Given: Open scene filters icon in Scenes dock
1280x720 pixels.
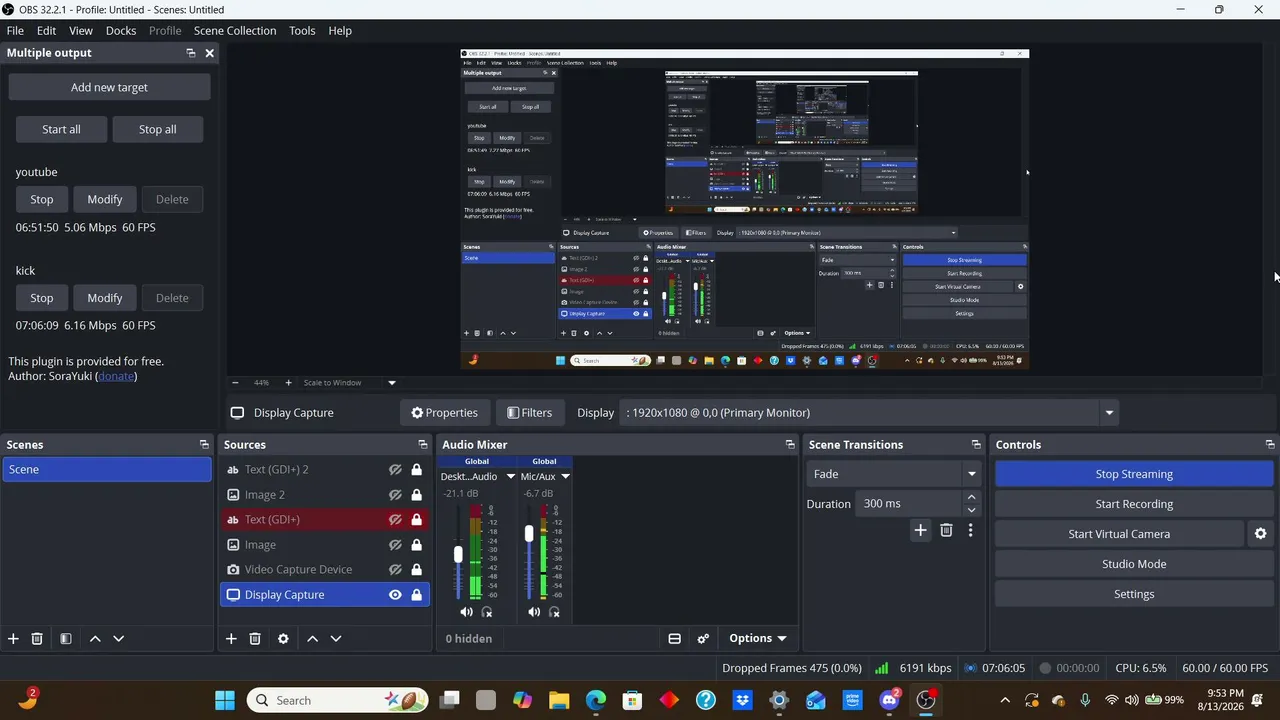Looking at the screenshot, I should (66, 639).
